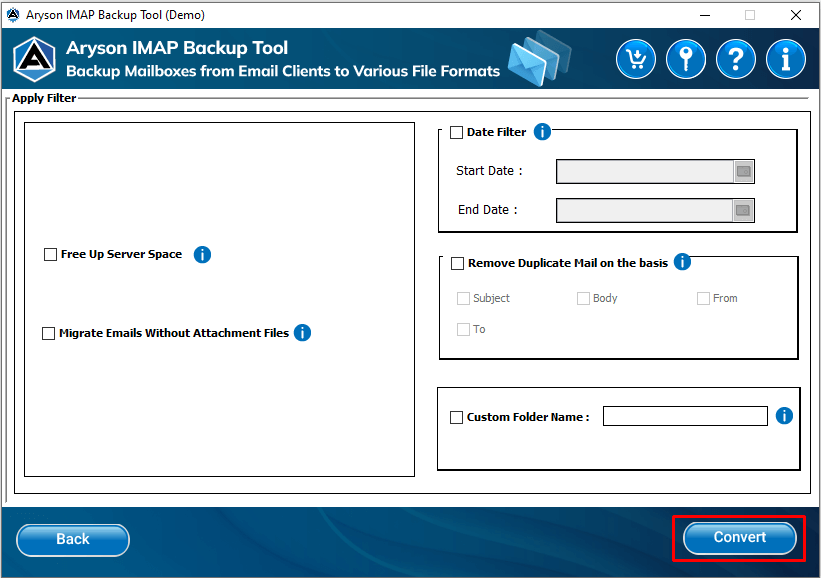This screenshot has width=821, height=578.
Task: Click the 'Backup Mailboxes from Email Clients' subtitle
Action: pos(283,71)
